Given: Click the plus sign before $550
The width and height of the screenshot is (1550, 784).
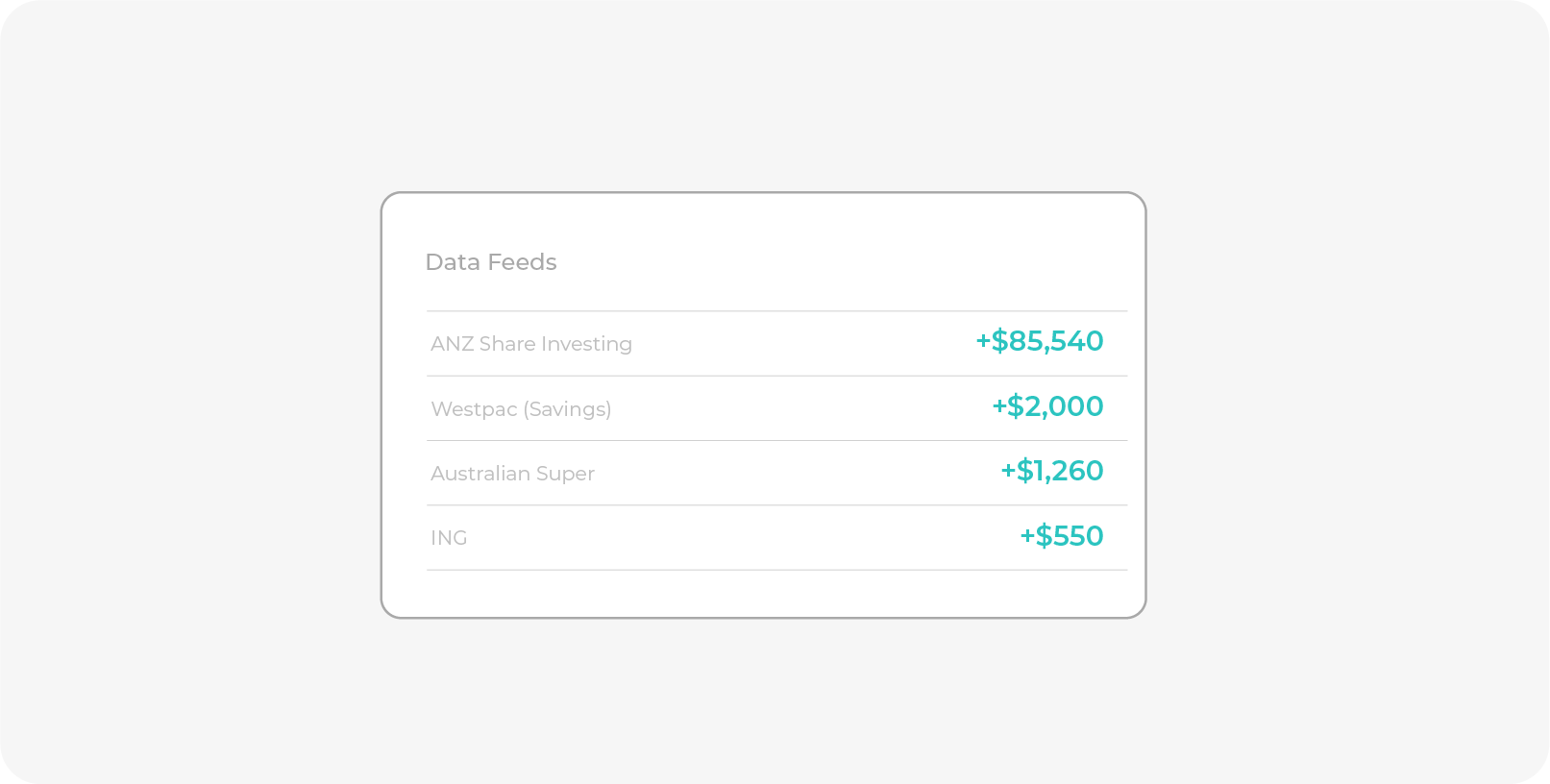Looking at the screenshot, I should (x=1027, y=536).
